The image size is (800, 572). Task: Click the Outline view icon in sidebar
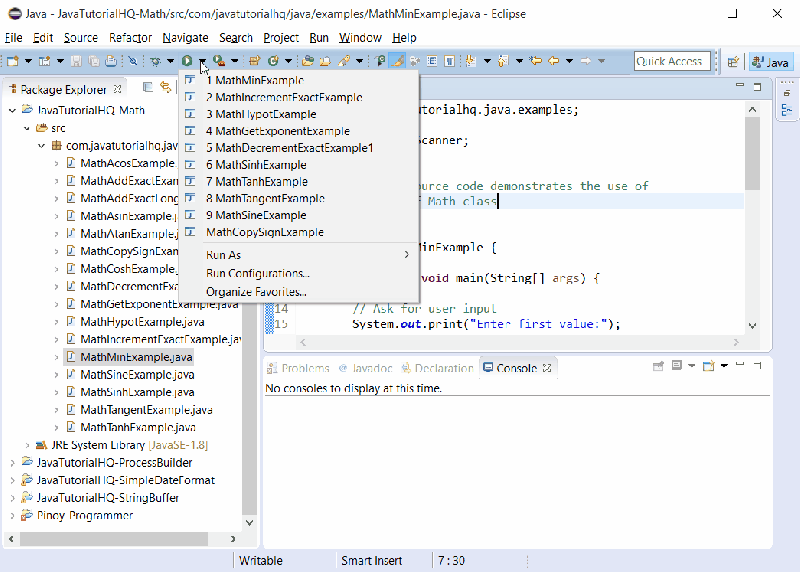[x=787, y=110]
